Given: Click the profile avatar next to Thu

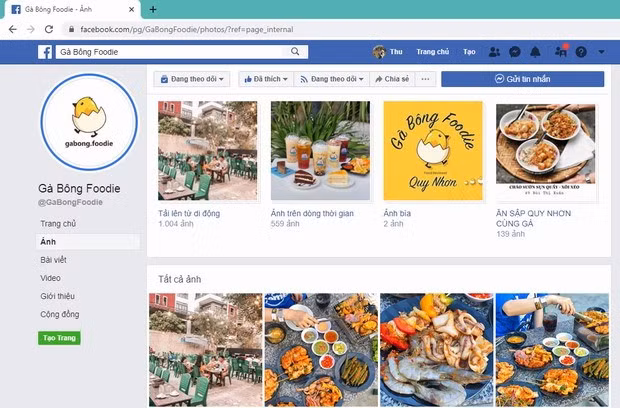Looking at the screenshot, I should (379, 52).
